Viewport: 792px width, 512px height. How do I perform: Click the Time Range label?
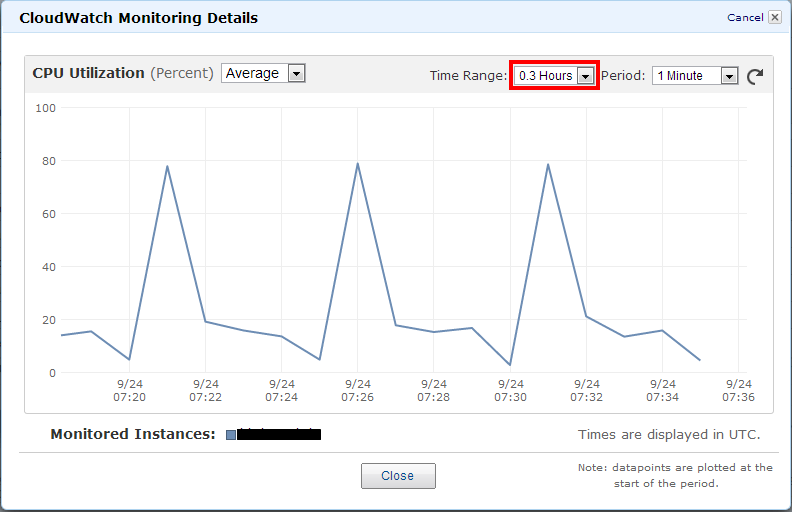click(x=468, y=76)
